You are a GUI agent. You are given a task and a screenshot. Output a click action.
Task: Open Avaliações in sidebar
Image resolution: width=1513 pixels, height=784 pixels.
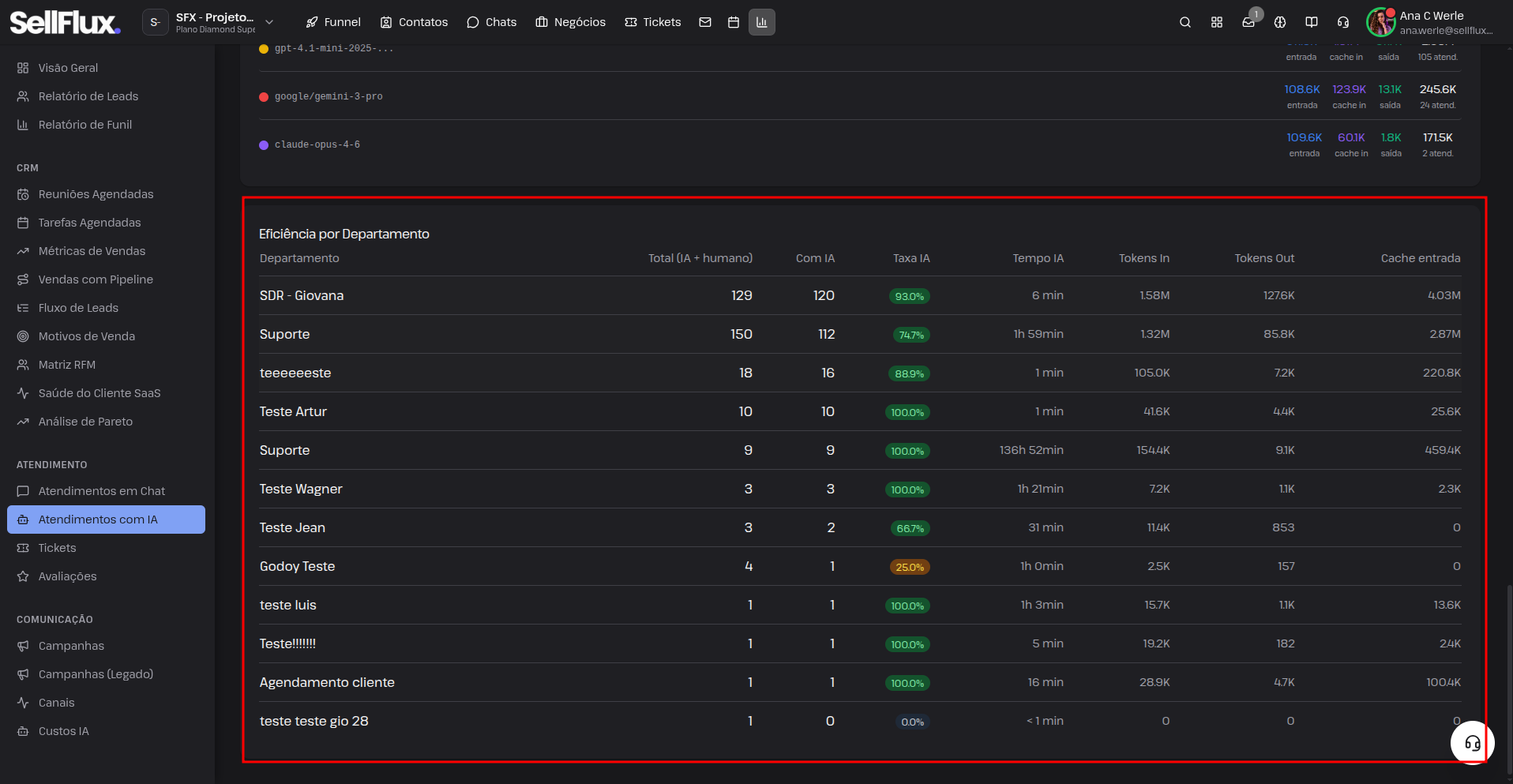click(x=107, y=576)
